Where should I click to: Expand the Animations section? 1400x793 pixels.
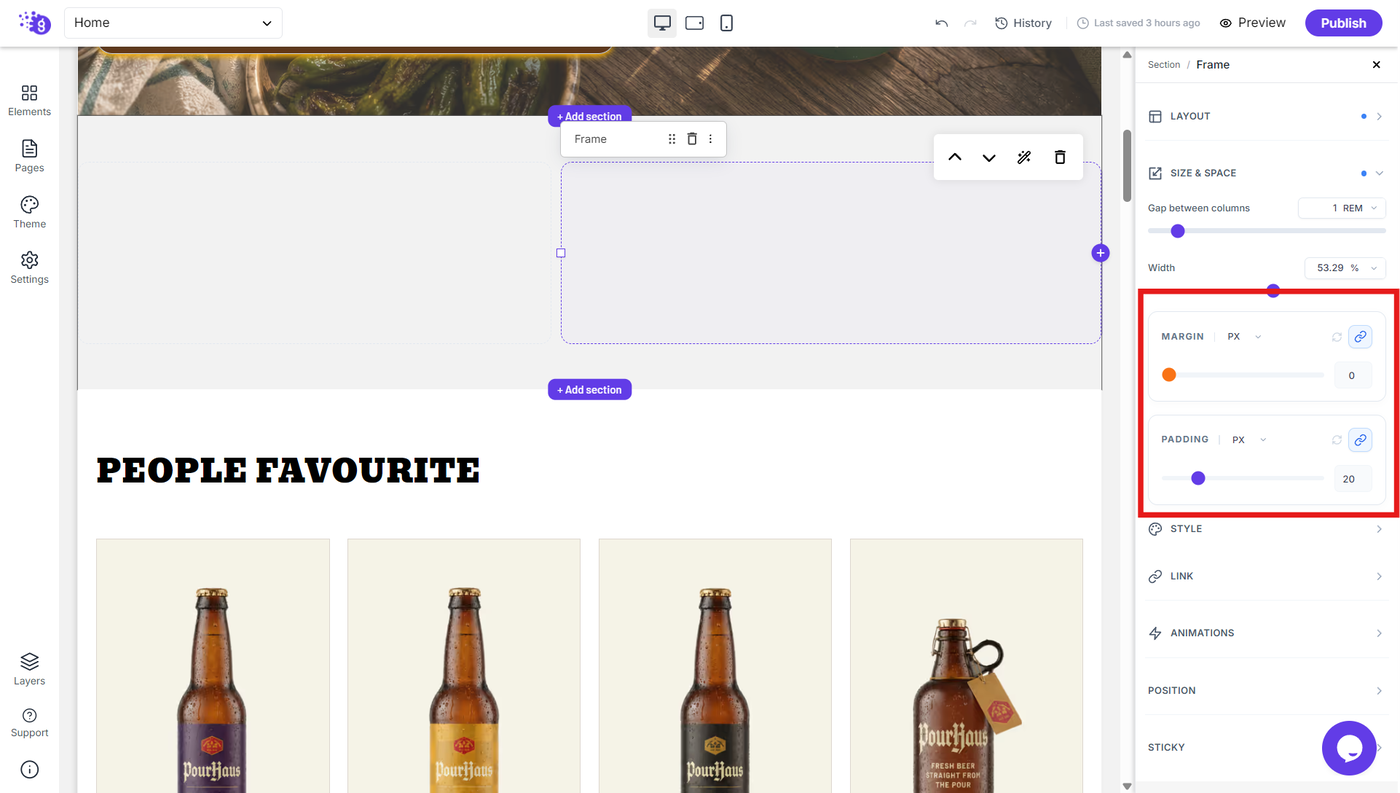[1266, 633]
